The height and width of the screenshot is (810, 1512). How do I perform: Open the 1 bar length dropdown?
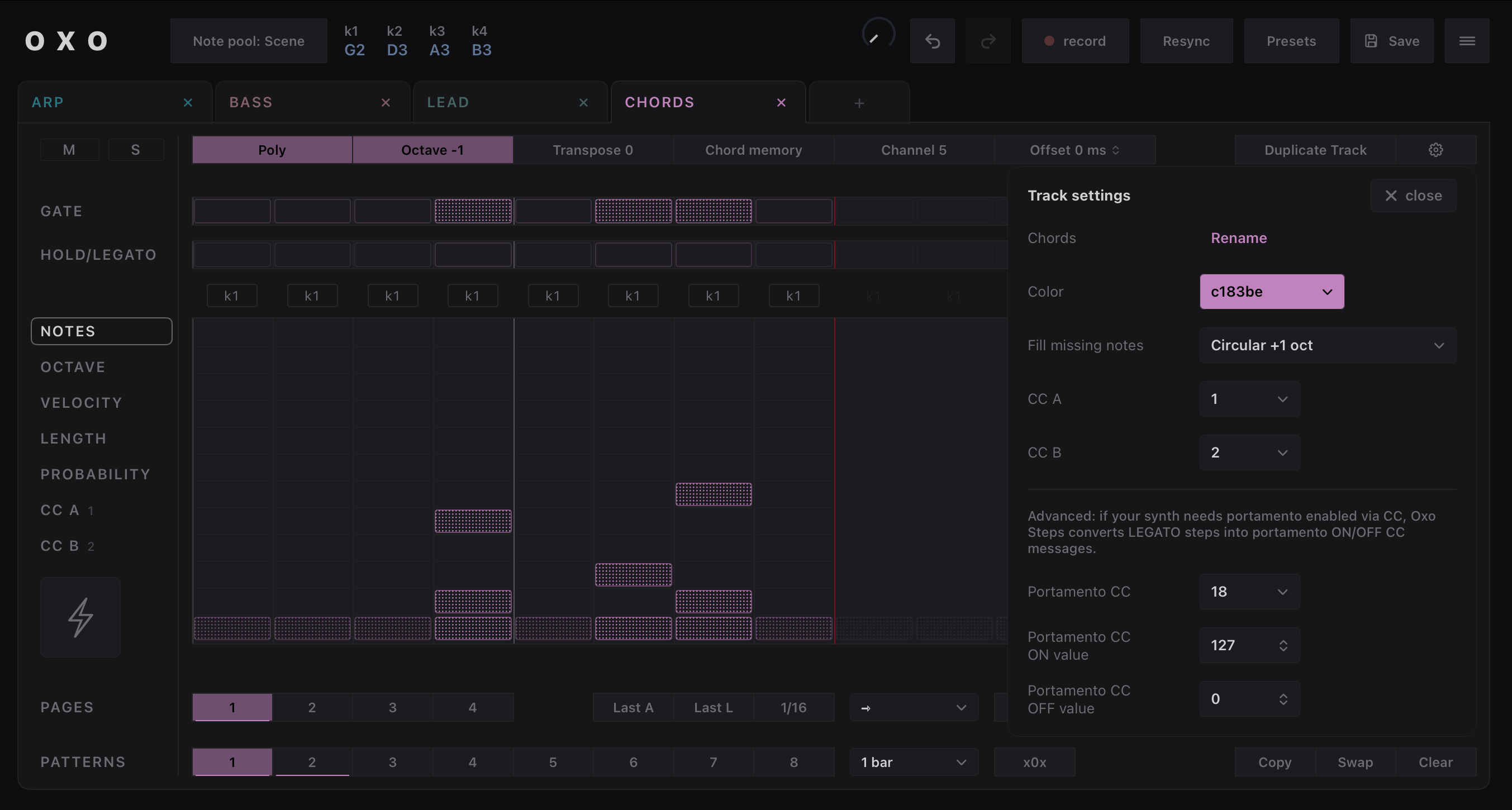point(914,762)
